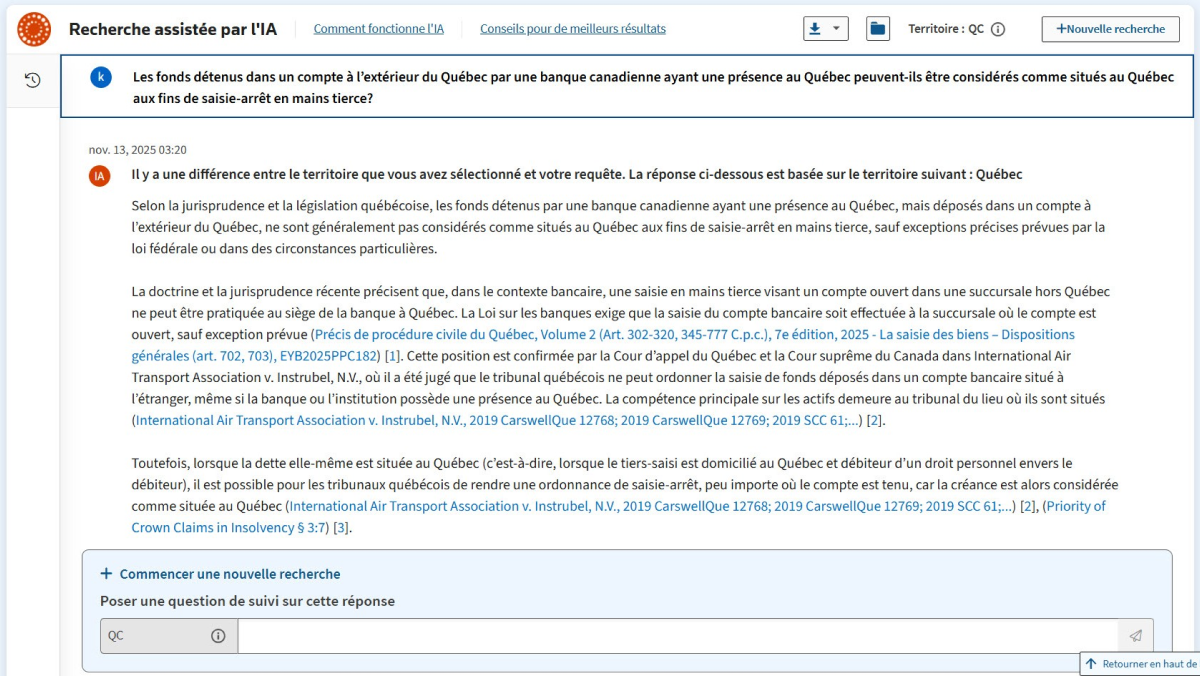1200x676 pixels.
Task: Open first Instrubel case citation link
Action: [498, 420]
